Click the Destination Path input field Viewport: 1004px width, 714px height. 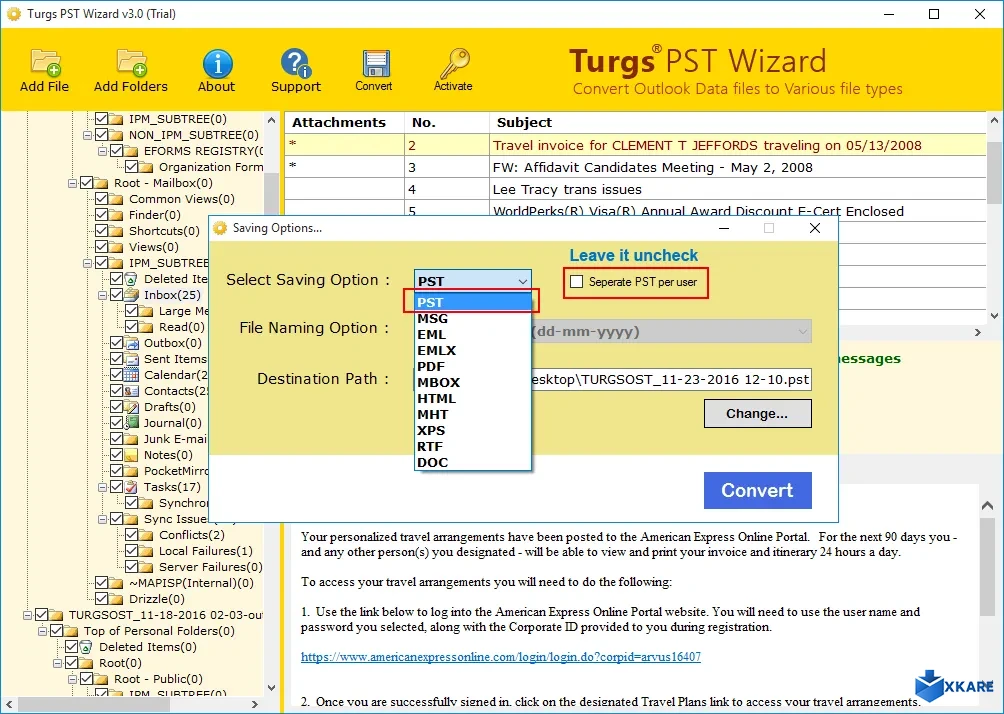tap(671, 380)
